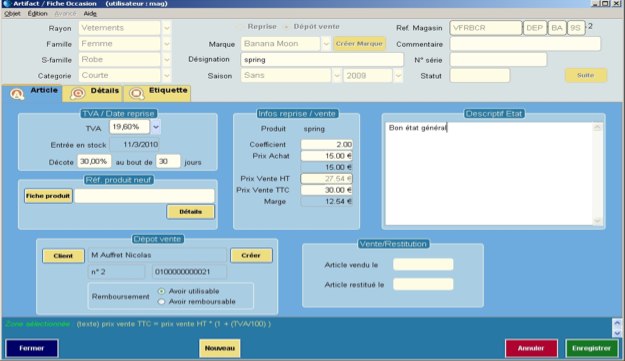Click the Article restitué le date field
Image resolution: width=625 pixels, height=361 pixels.
click(423, 284)
